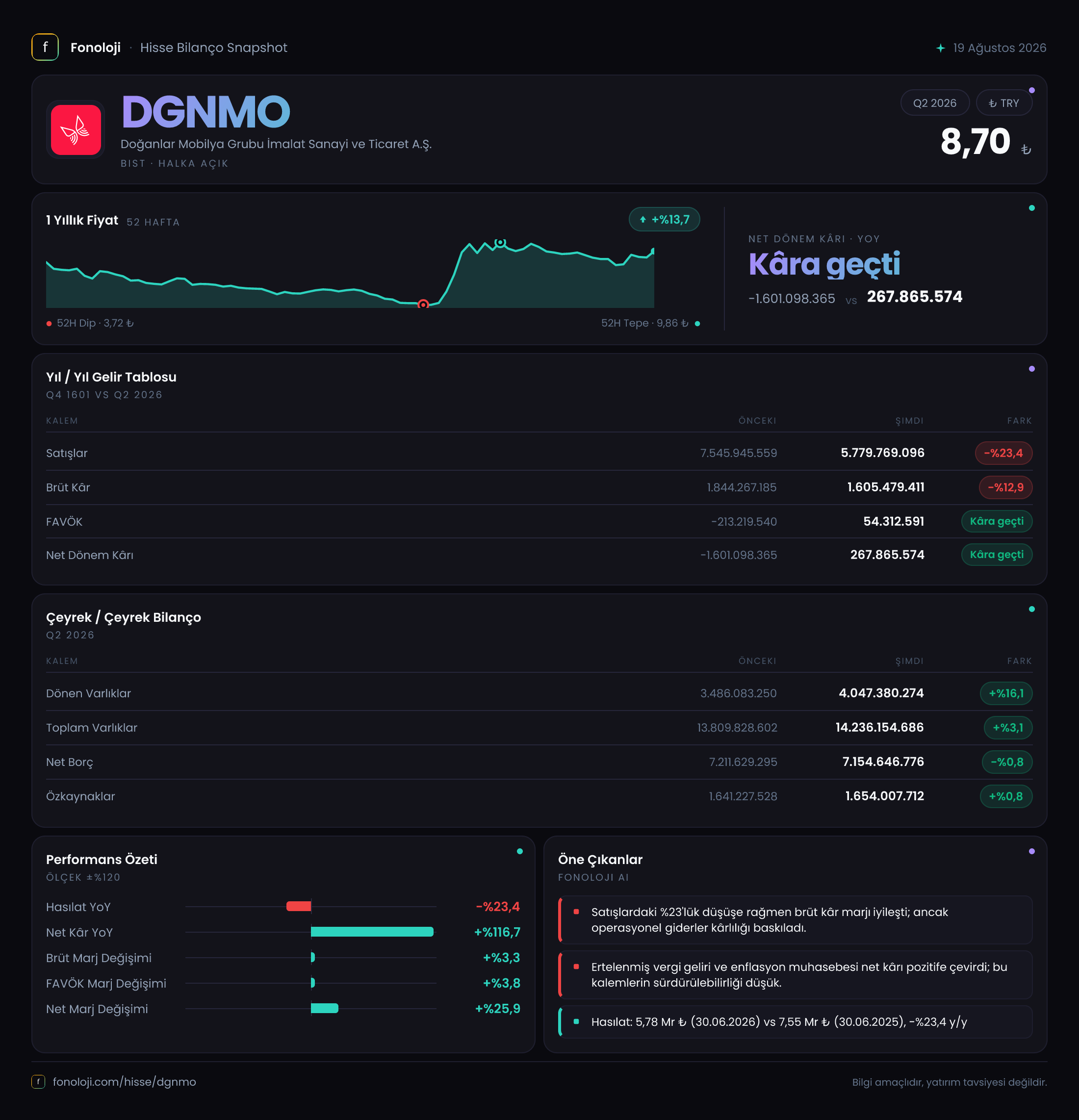Click FAVÖK previous value -213.219.540
This screenshot has width=1079, height=1120.
[x=744, y=522]
